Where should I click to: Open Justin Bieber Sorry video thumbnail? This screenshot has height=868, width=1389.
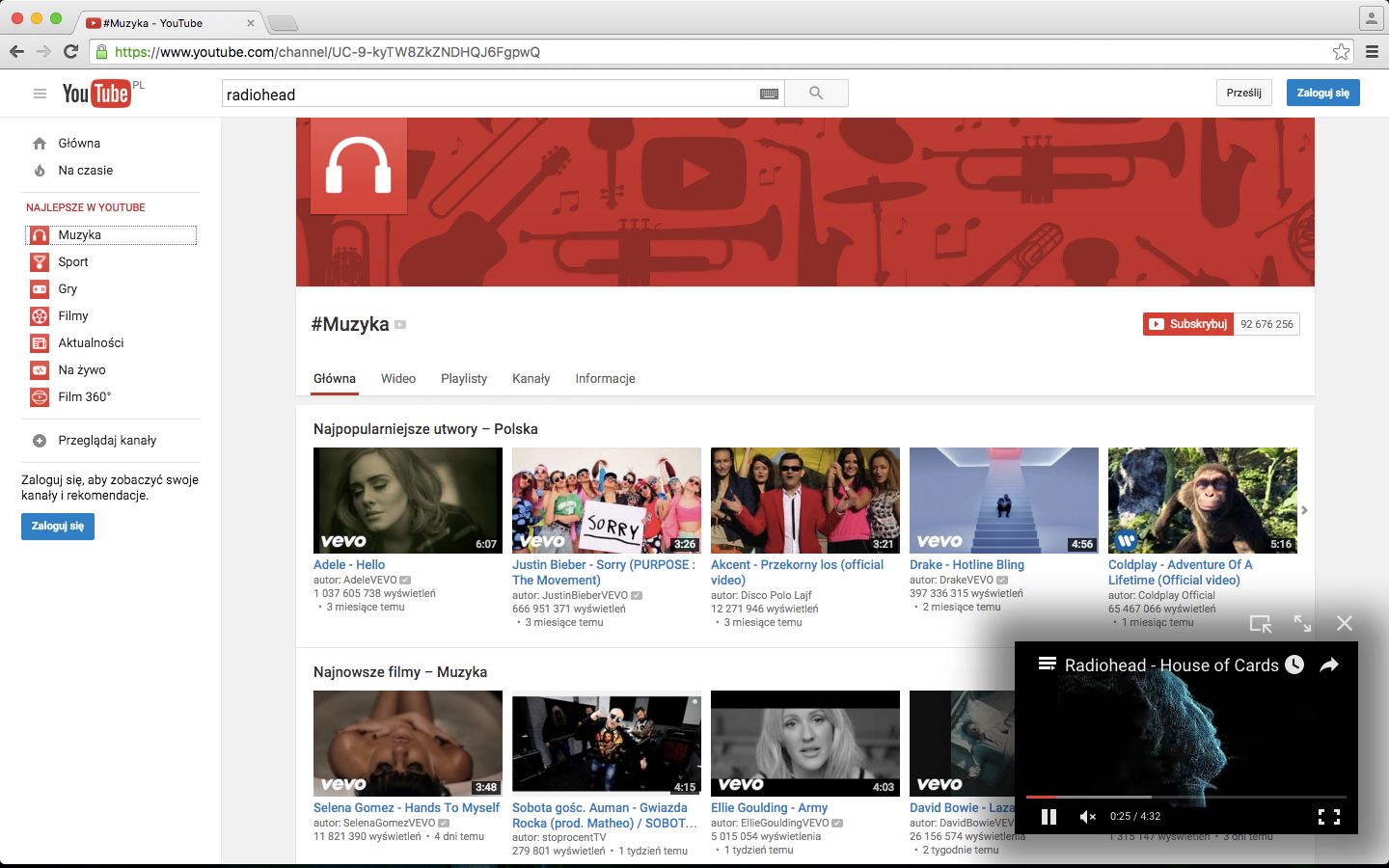coord(607,501)
